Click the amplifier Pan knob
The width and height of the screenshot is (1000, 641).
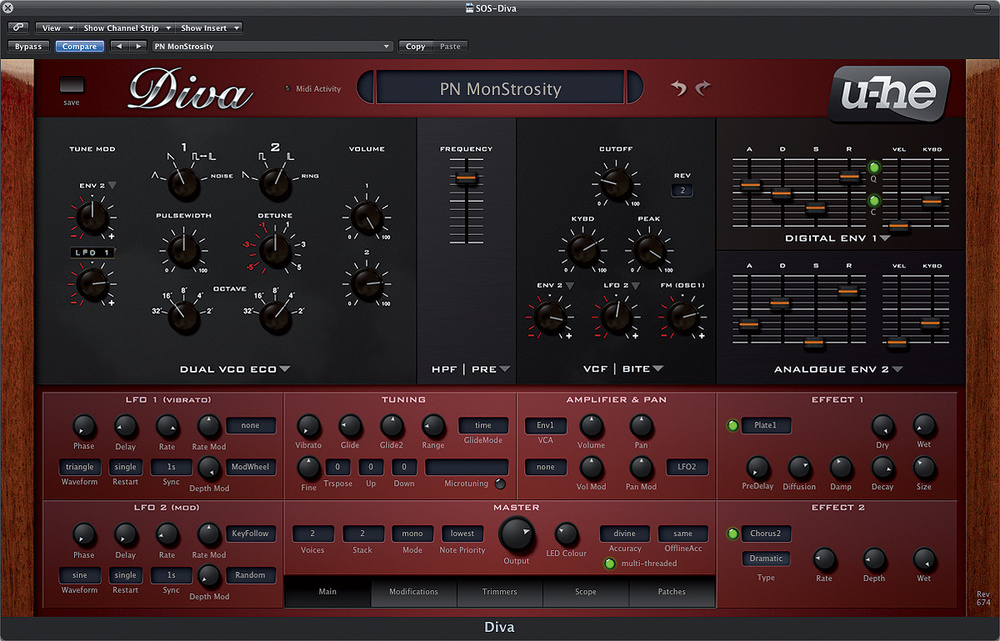click(x=641, y=427)
